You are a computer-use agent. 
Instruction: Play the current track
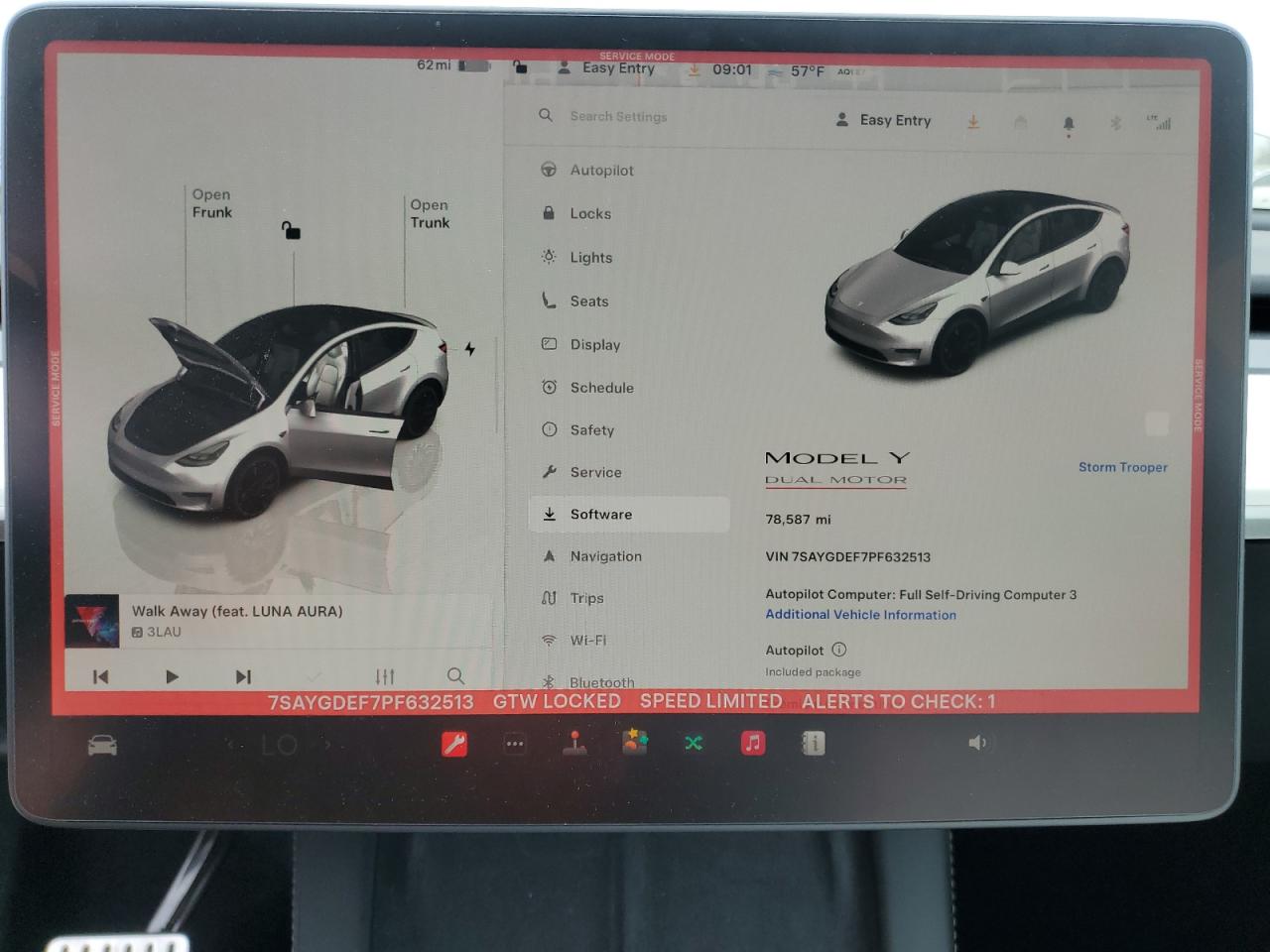172,676
